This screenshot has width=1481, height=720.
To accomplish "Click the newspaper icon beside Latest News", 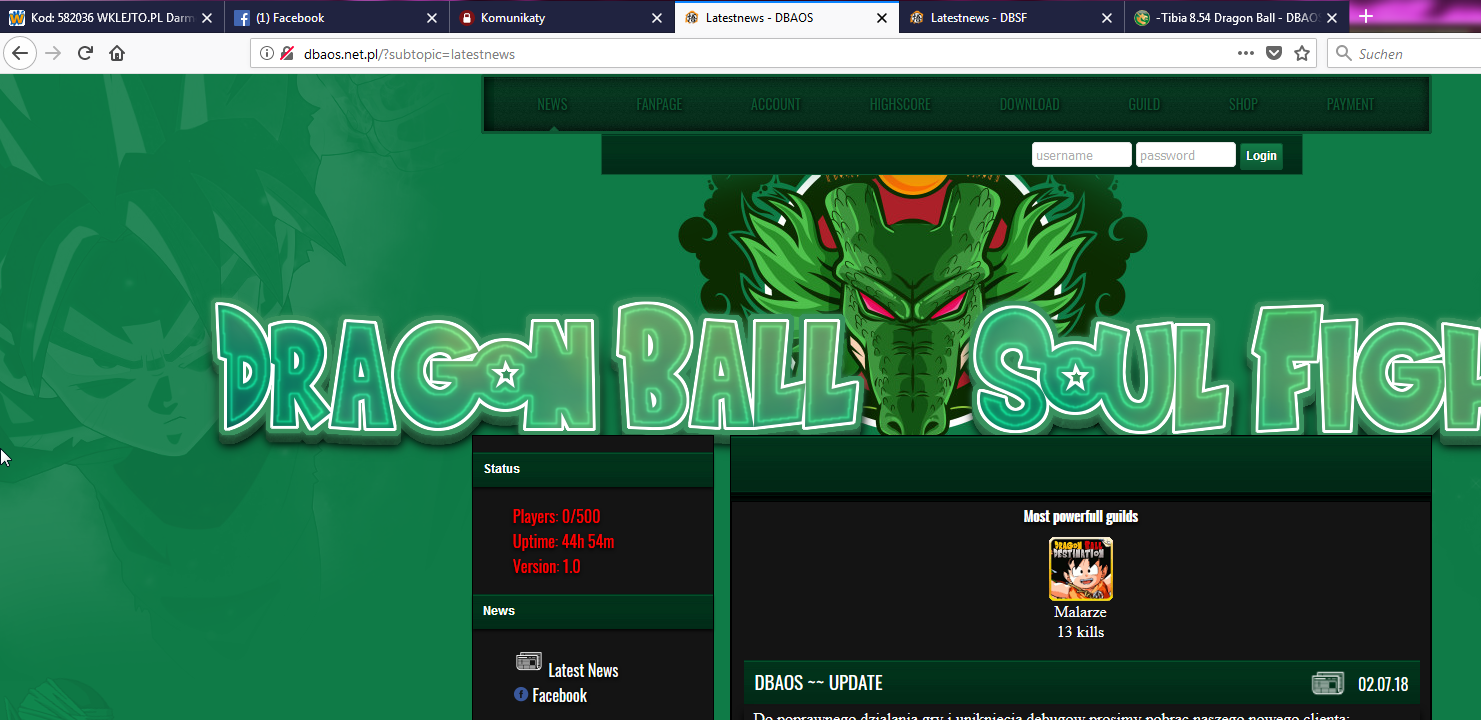I will click(529, 661).
